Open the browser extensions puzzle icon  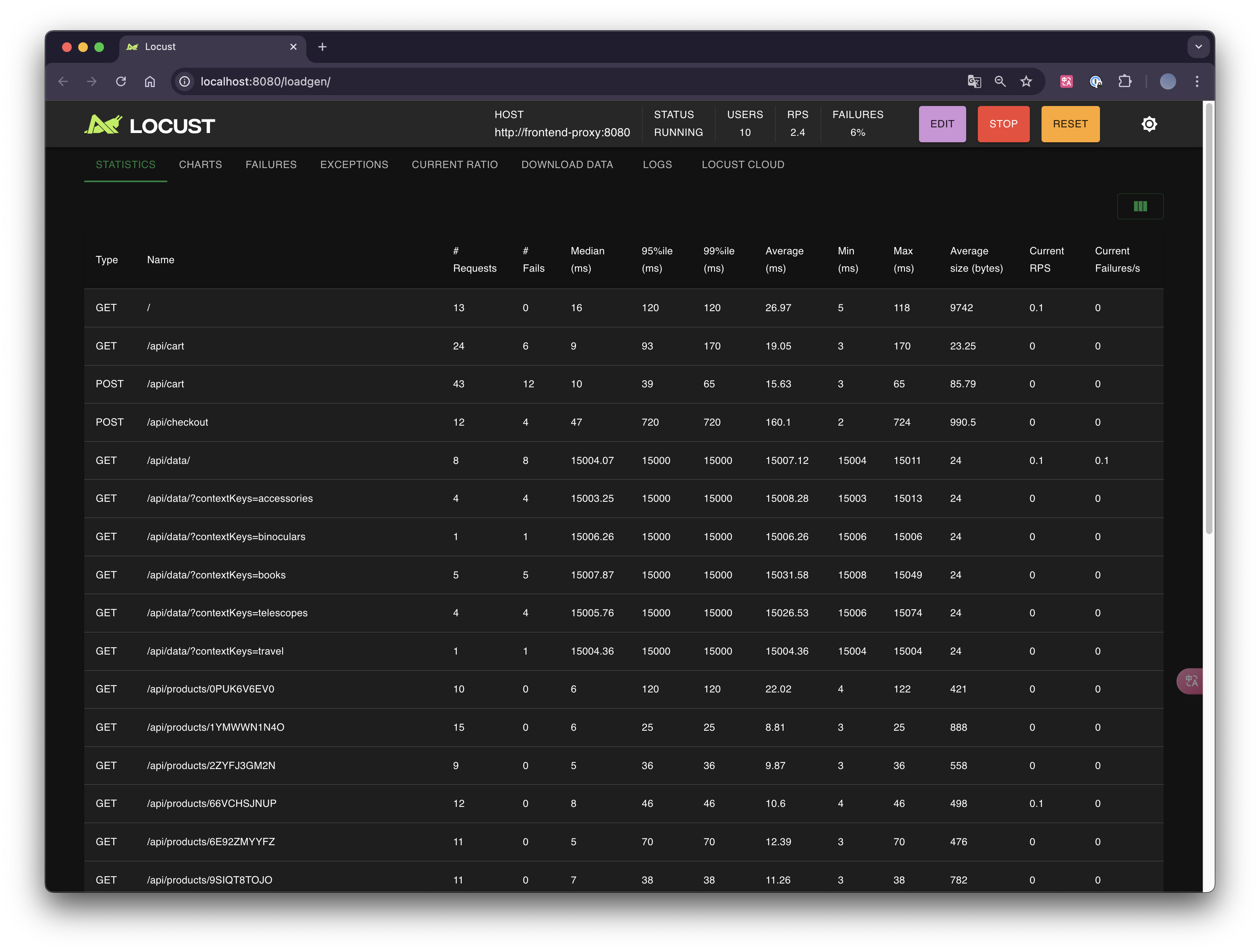[x=1125, y=81]
